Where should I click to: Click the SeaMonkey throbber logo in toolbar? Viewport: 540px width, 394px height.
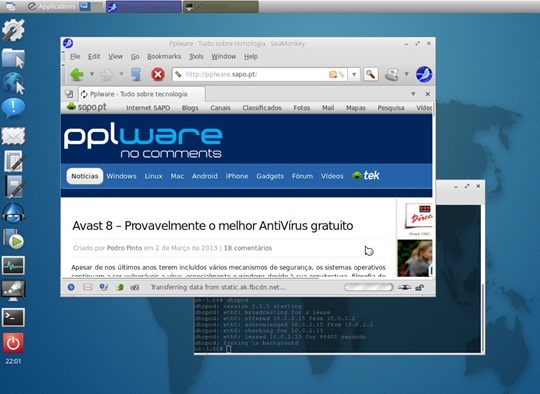pos(424,74)
